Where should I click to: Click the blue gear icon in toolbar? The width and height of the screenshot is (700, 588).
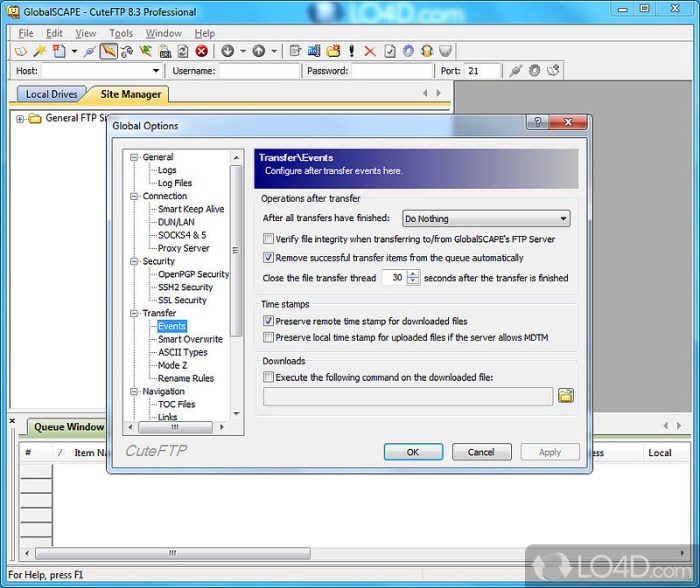point(408,51)
